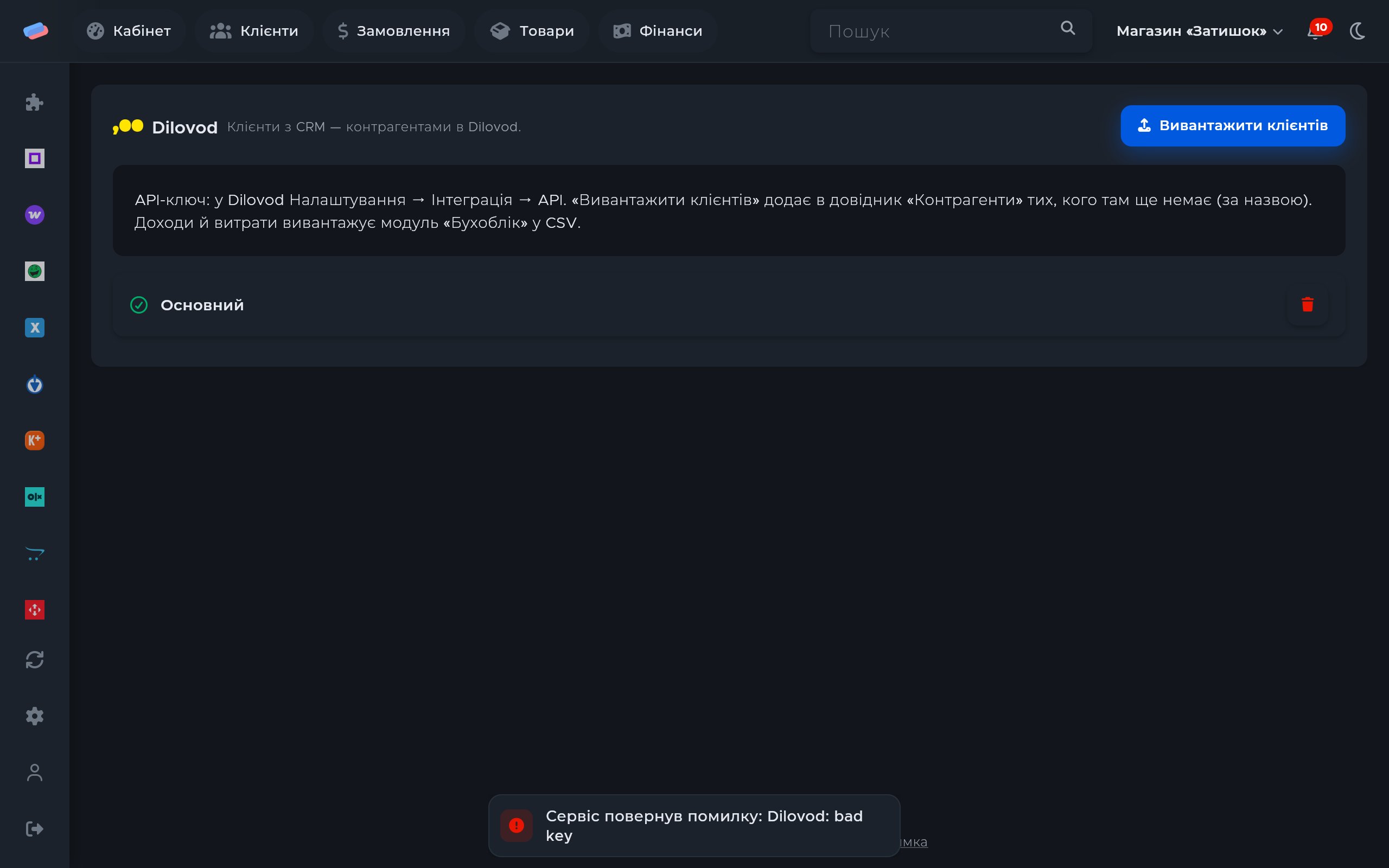Open the purple square integration in sidebar
1389x868 pixels.
point(34,158)
